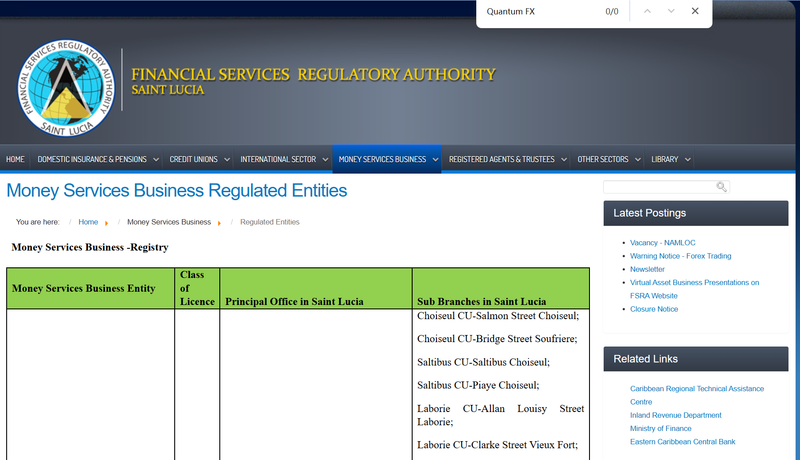Click the Class of Licence column header
This screenshot has height=460, width=800.
coord(197,288)
